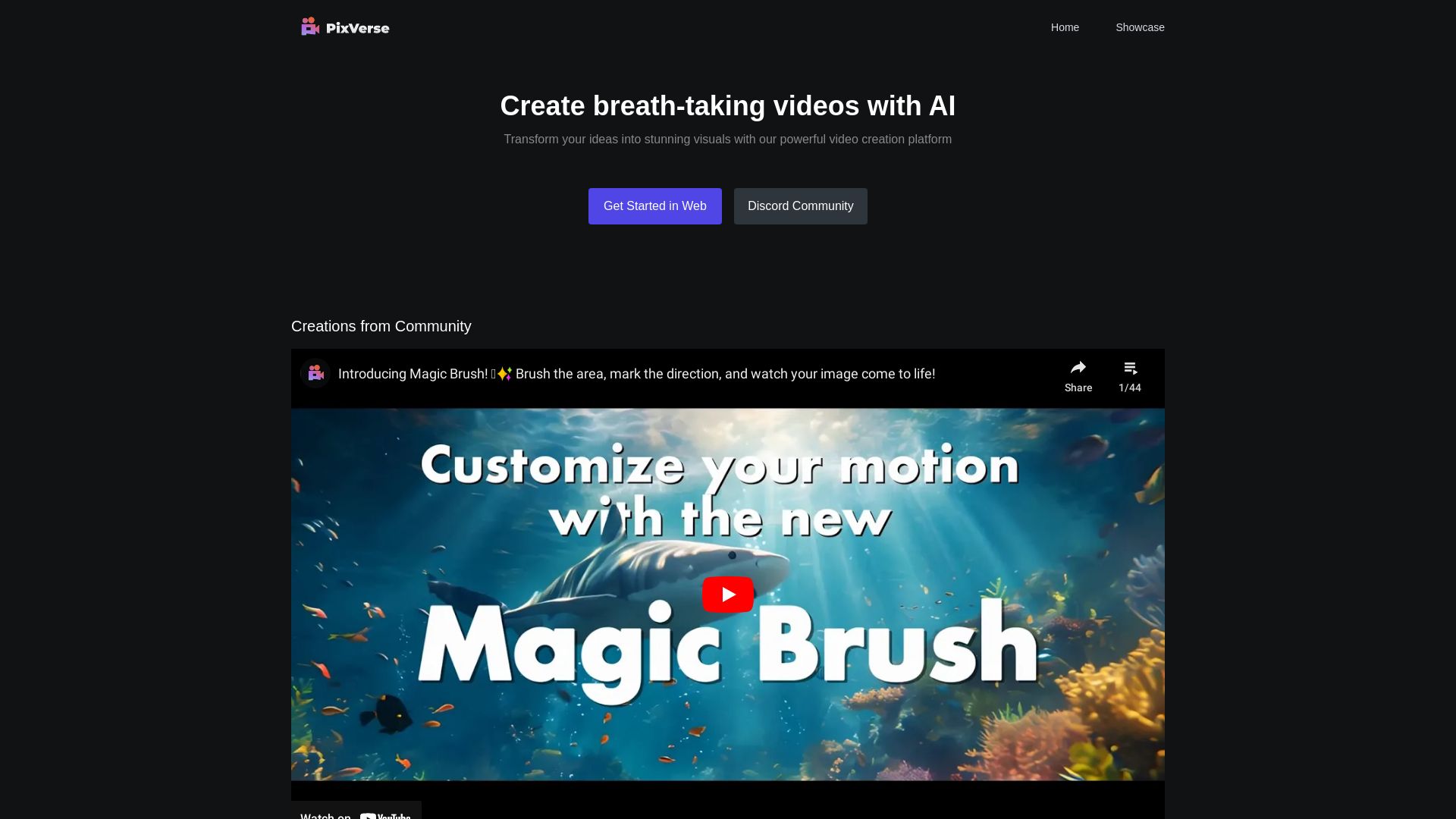Select the Showcase navigation menu item
The width and height of the screenshot is (1456, 819).
[x=1140, y=27]
